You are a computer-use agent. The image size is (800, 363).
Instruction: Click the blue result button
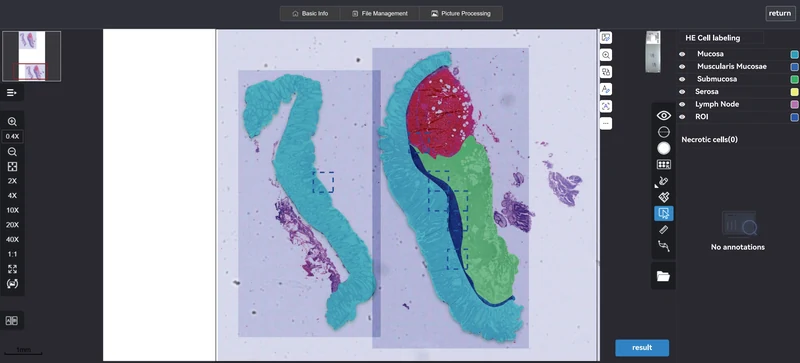[642, 348]
